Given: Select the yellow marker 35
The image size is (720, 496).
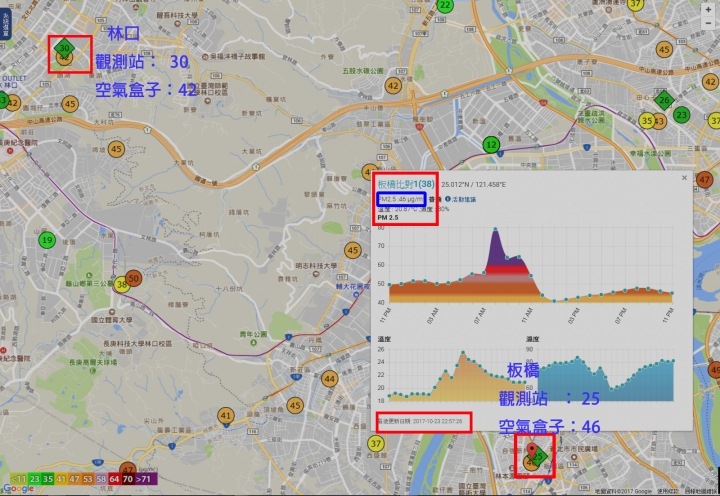Looking at the screenshot, I should pyautogui.click(x=647, y=120).
